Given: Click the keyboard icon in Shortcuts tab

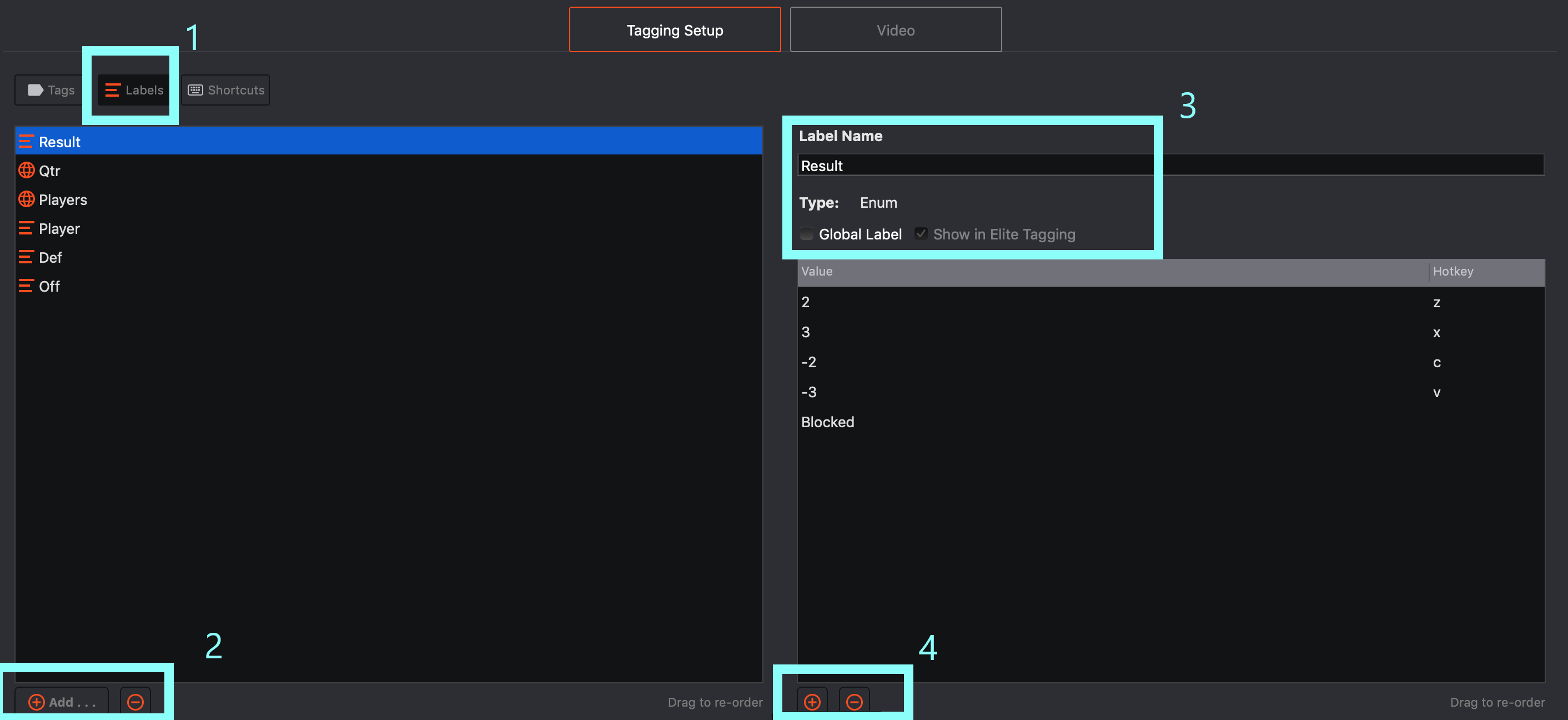Looking at the screenshot, I should pyautogui.click(x=195, y=90).
